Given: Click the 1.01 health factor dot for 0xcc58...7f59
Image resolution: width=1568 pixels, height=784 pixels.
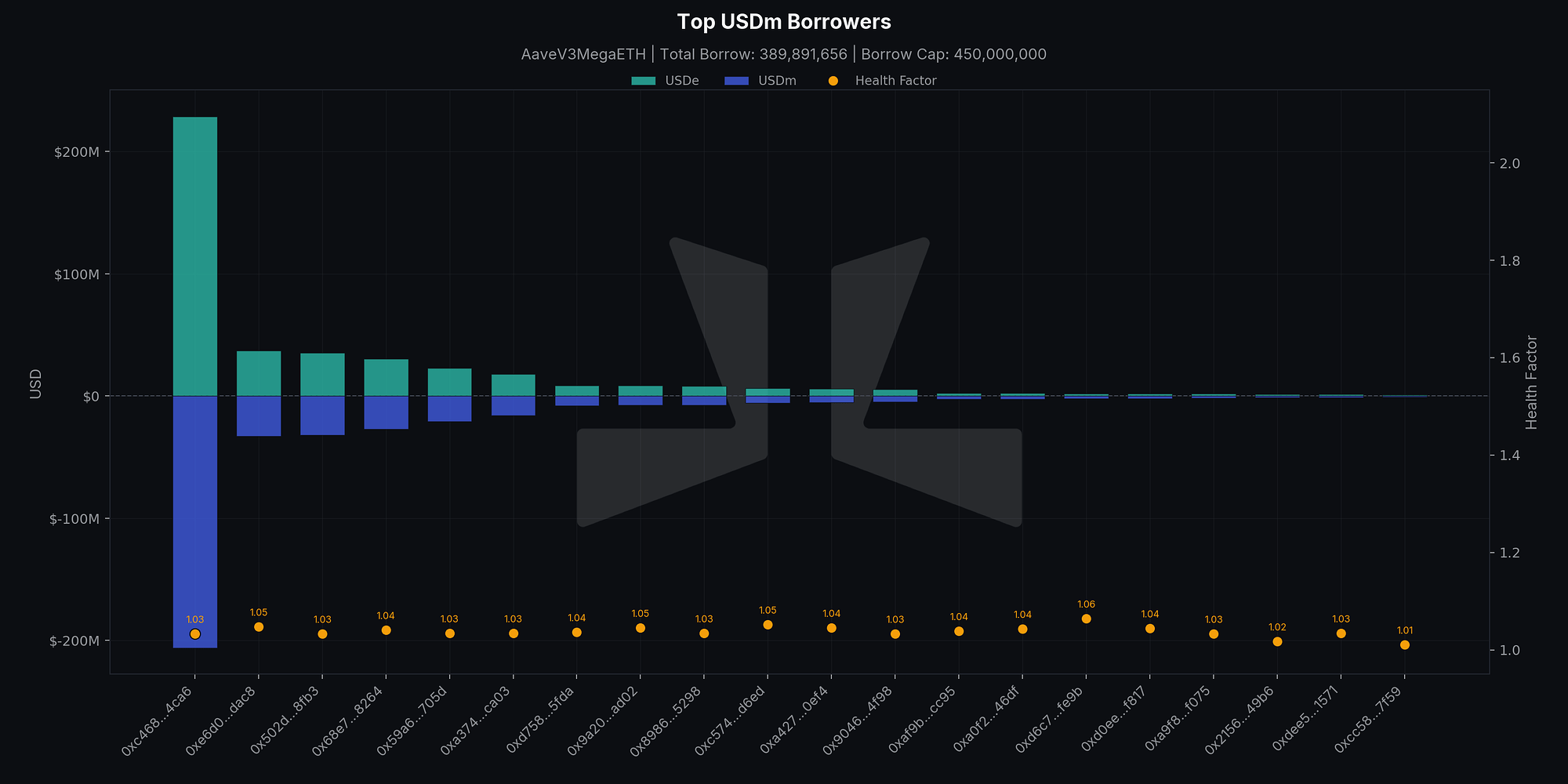Looking at the screenshot, I should (x=1405, y=644).
